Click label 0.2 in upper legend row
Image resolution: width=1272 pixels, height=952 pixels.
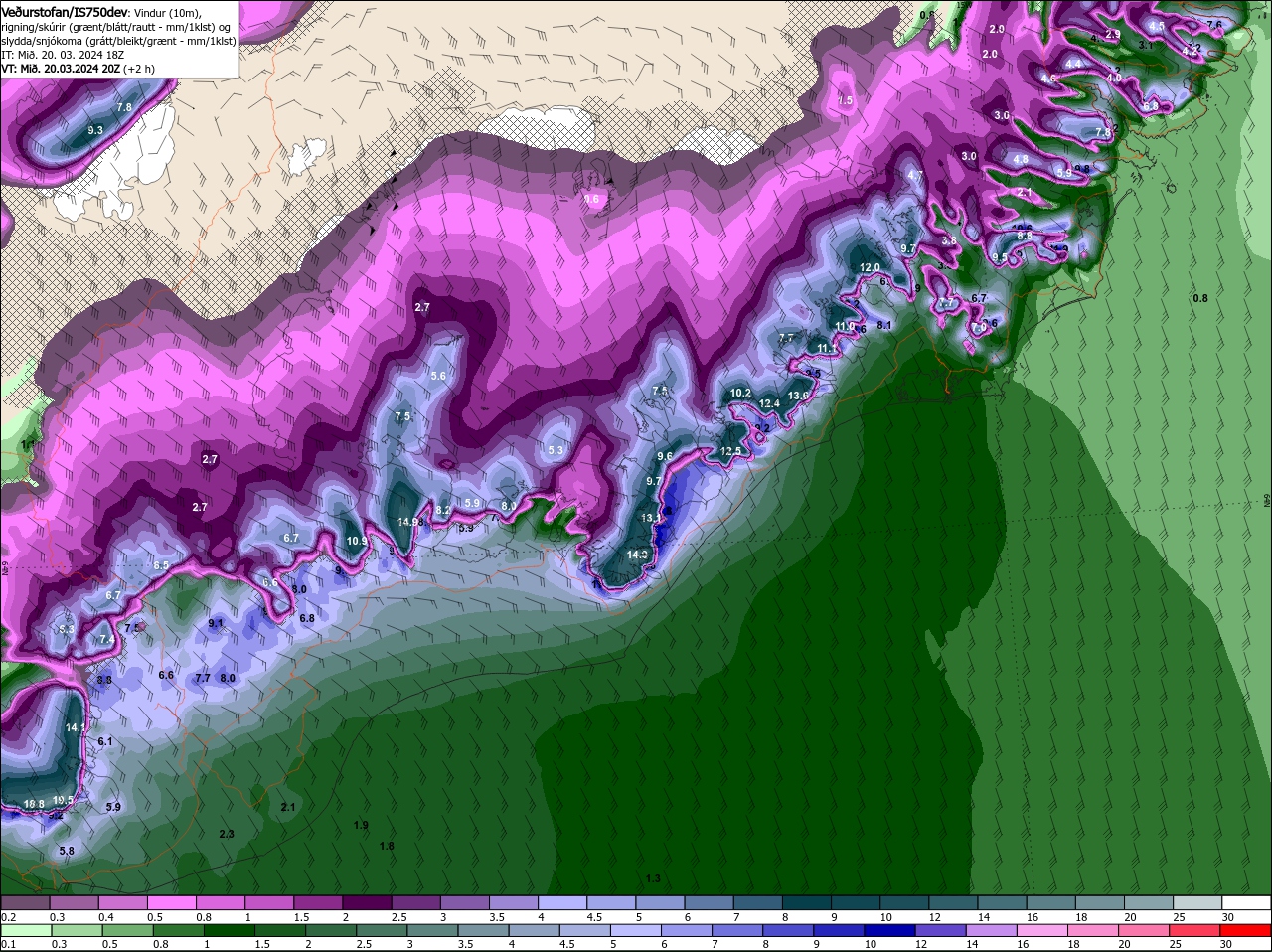[8, 916]
